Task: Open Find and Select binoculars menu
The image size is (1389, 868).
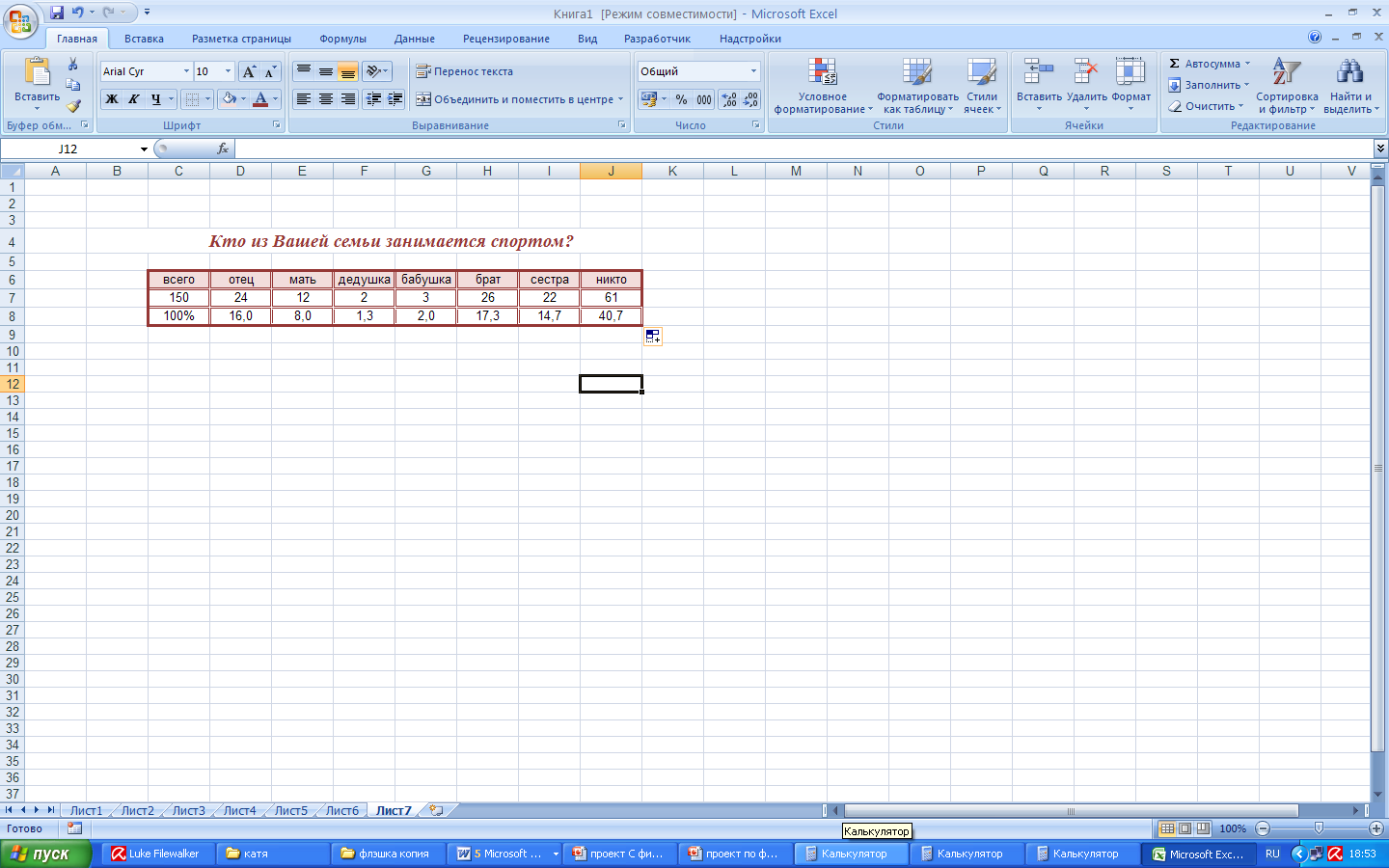Action: (1350, 86)
